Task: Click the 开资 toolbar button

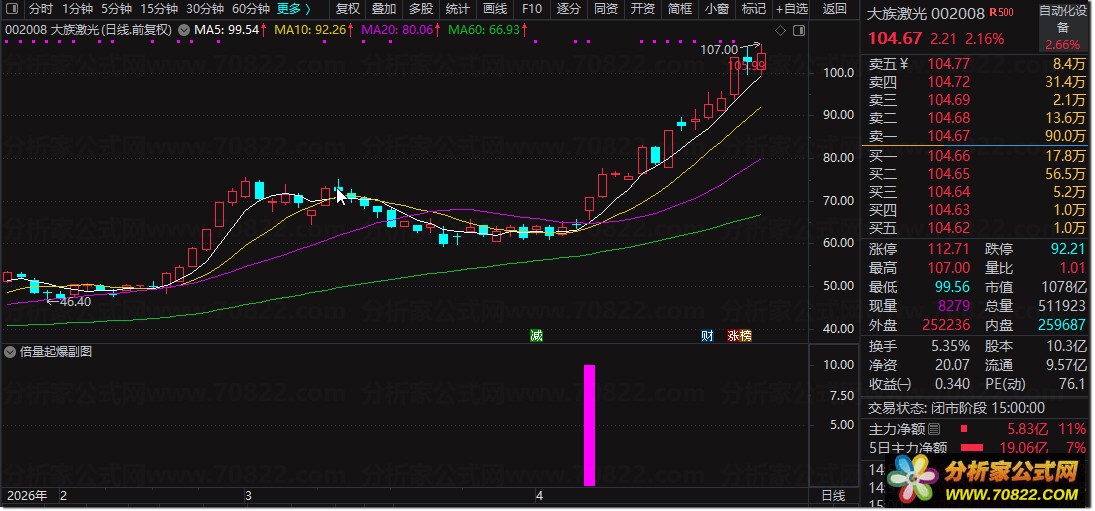Action: (642, 9)
